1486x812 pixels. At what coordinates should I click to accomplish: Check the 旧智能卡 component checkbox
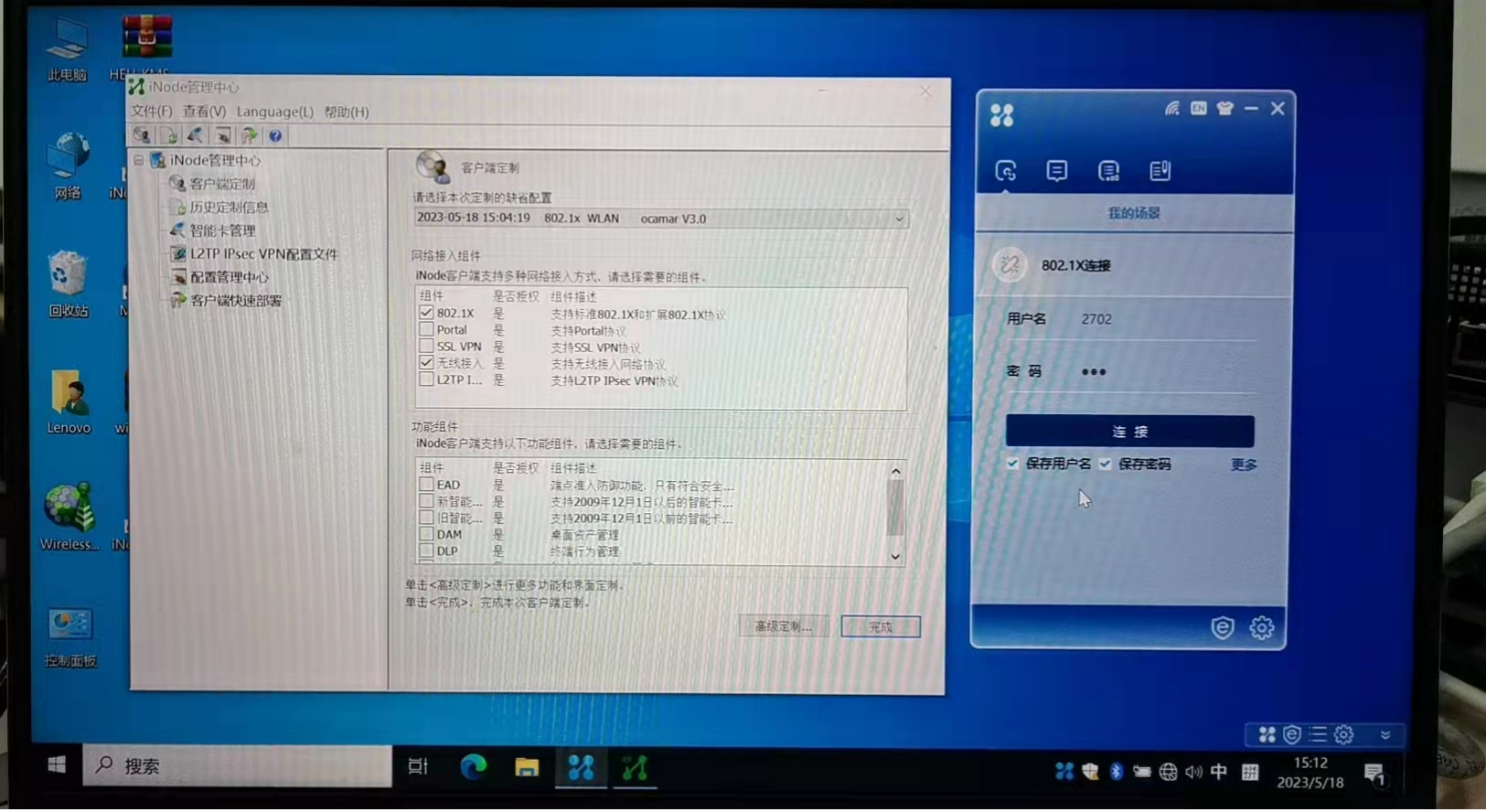coord(426,518)
